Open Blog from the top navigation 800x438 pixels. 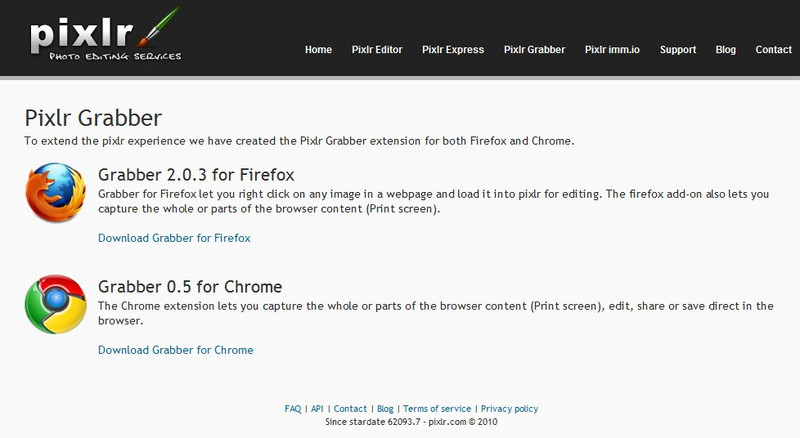pos(726,50)
